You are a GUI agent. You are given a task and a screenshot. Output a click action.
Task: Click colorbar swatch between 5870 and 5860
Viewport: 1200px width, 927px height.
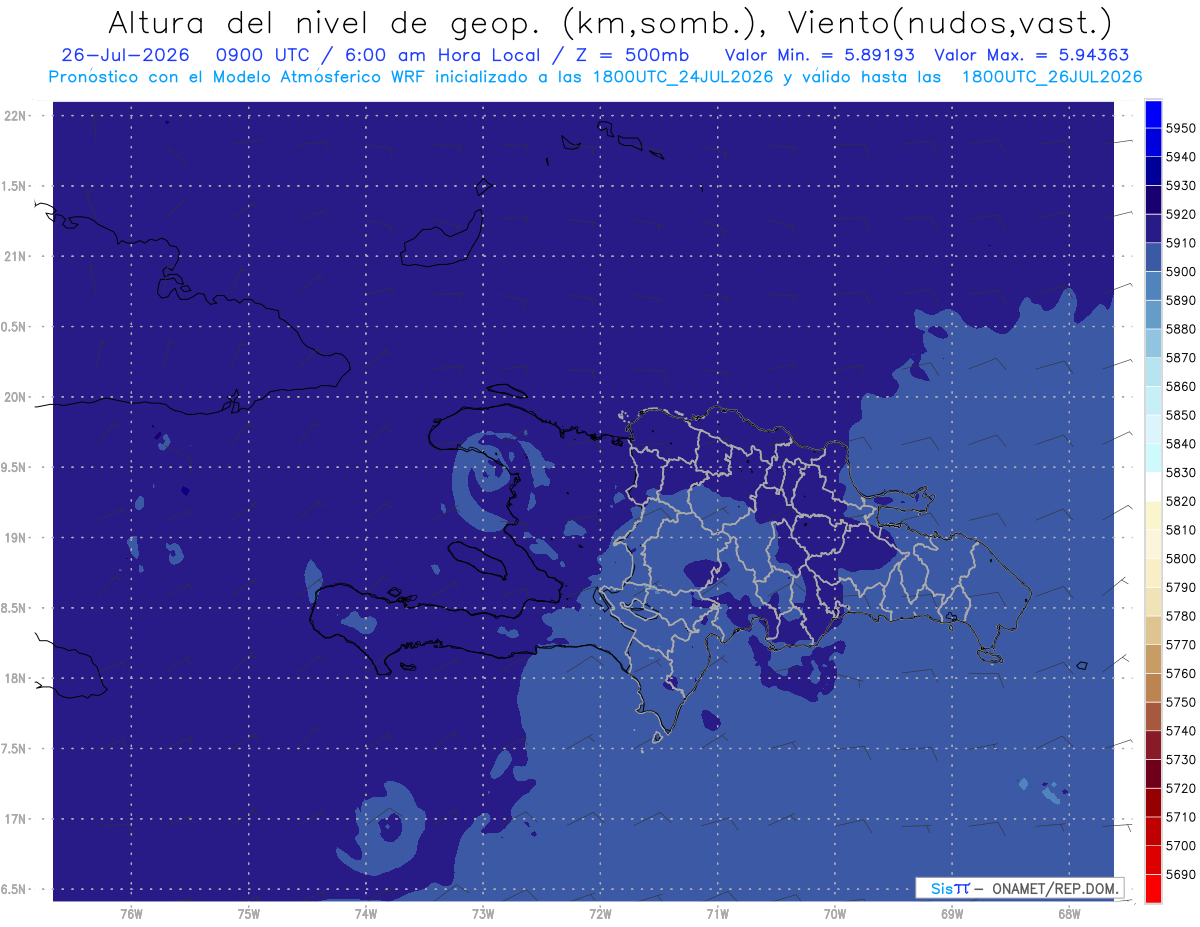point(1153,372)
